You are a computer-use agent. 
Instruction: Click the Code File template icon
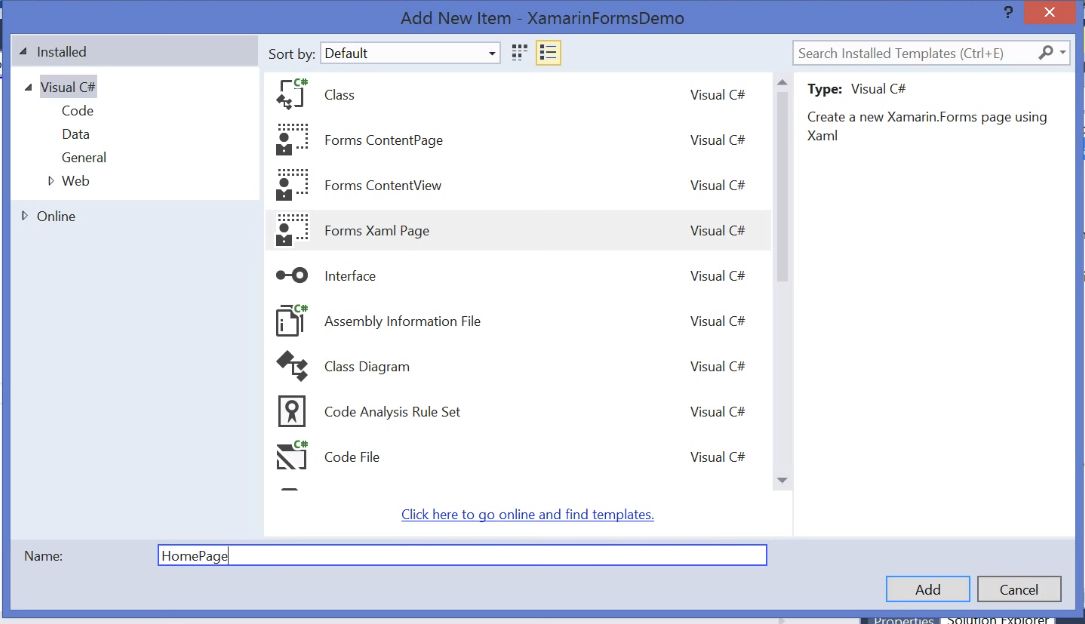(291, 457)
